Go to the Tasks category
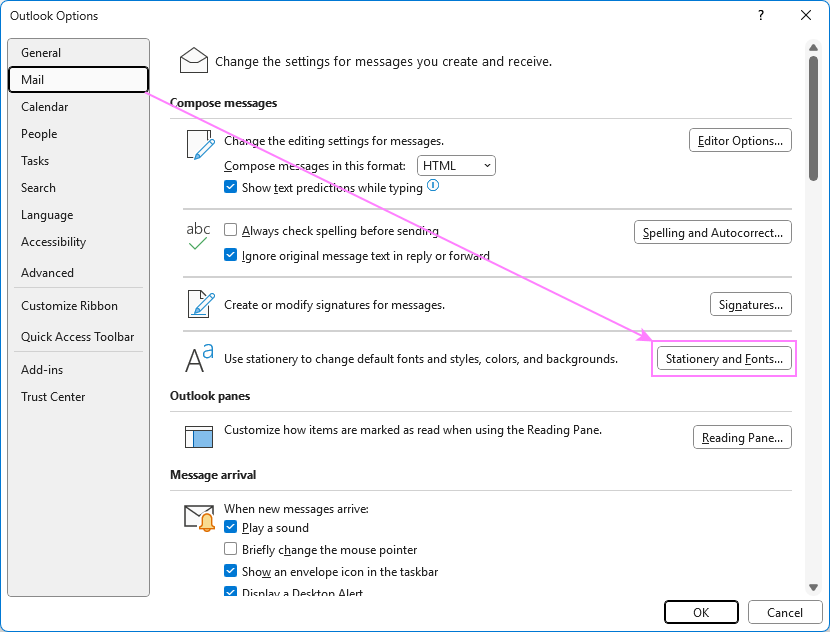830x632 pixels. [x=78, y=160]
